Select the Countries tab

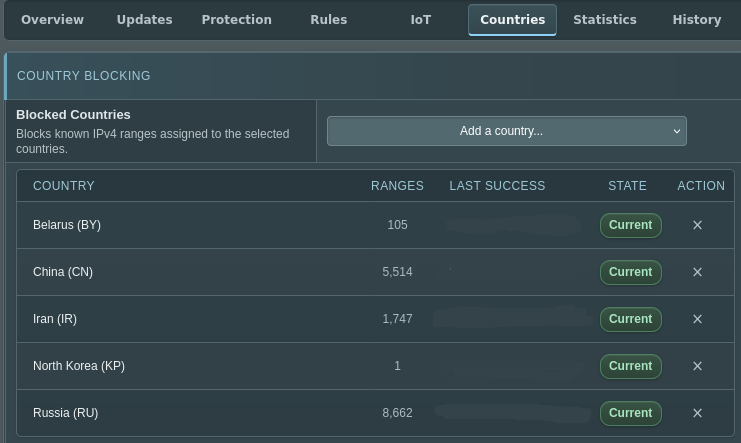point(512,20)
